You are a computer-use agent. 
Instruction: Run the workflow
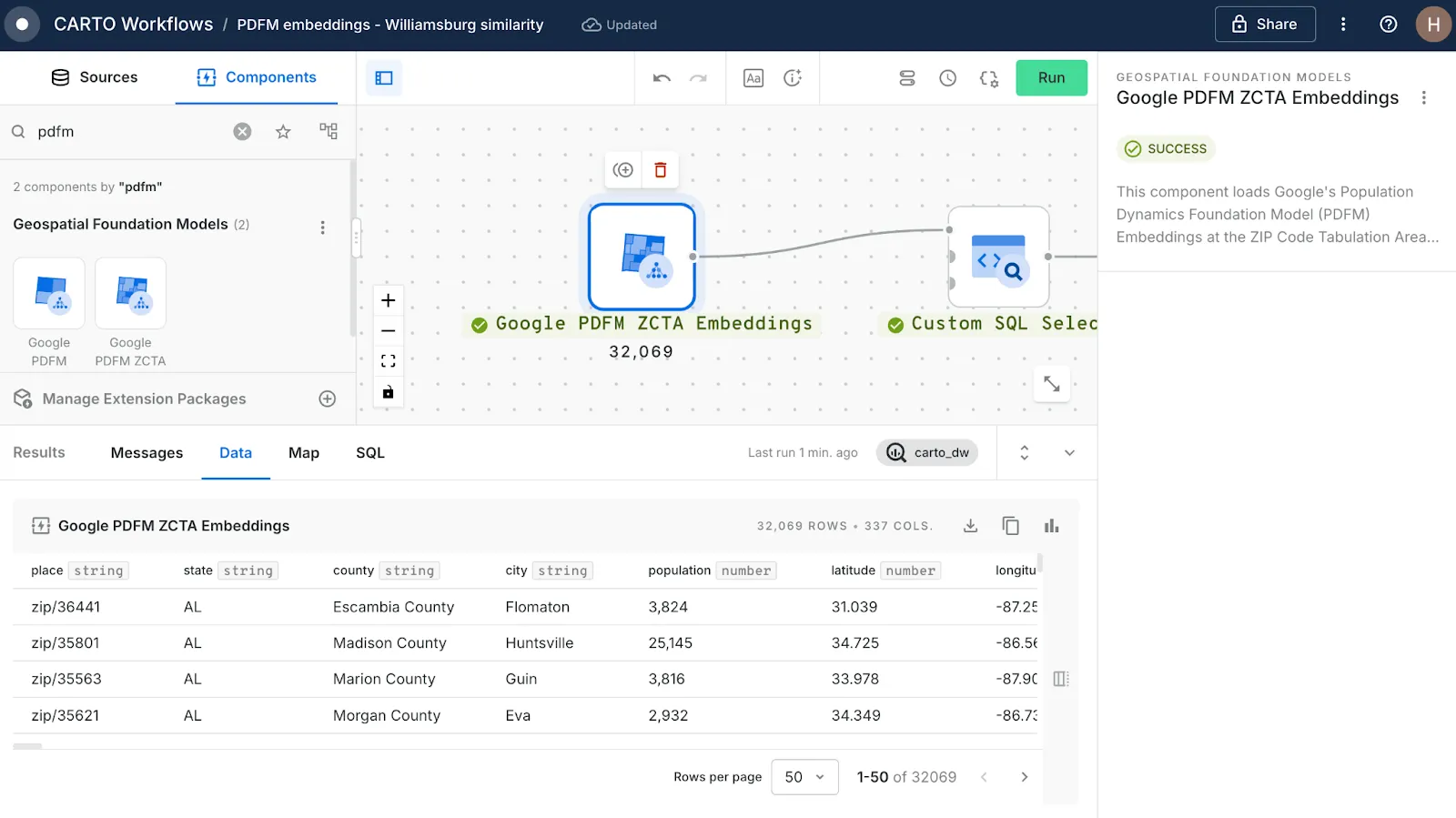tap(1051, 78)
